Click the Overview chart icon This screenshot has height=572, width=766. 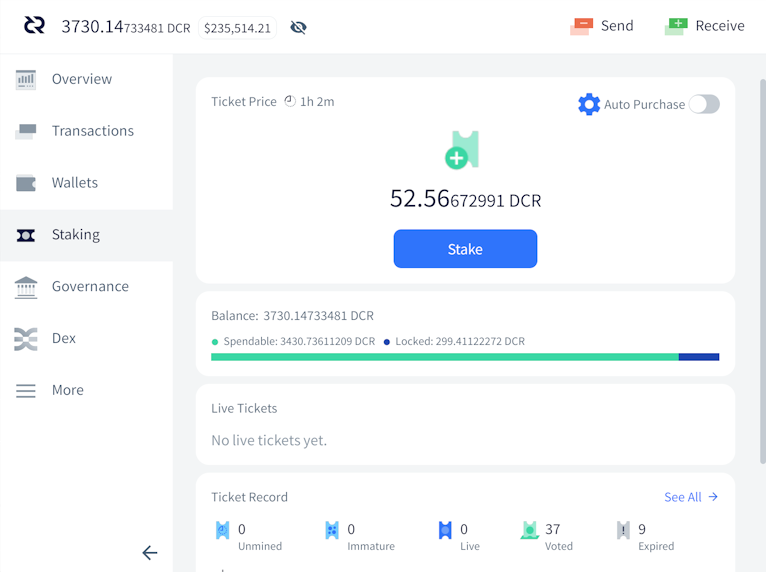[x=25, y=80]
